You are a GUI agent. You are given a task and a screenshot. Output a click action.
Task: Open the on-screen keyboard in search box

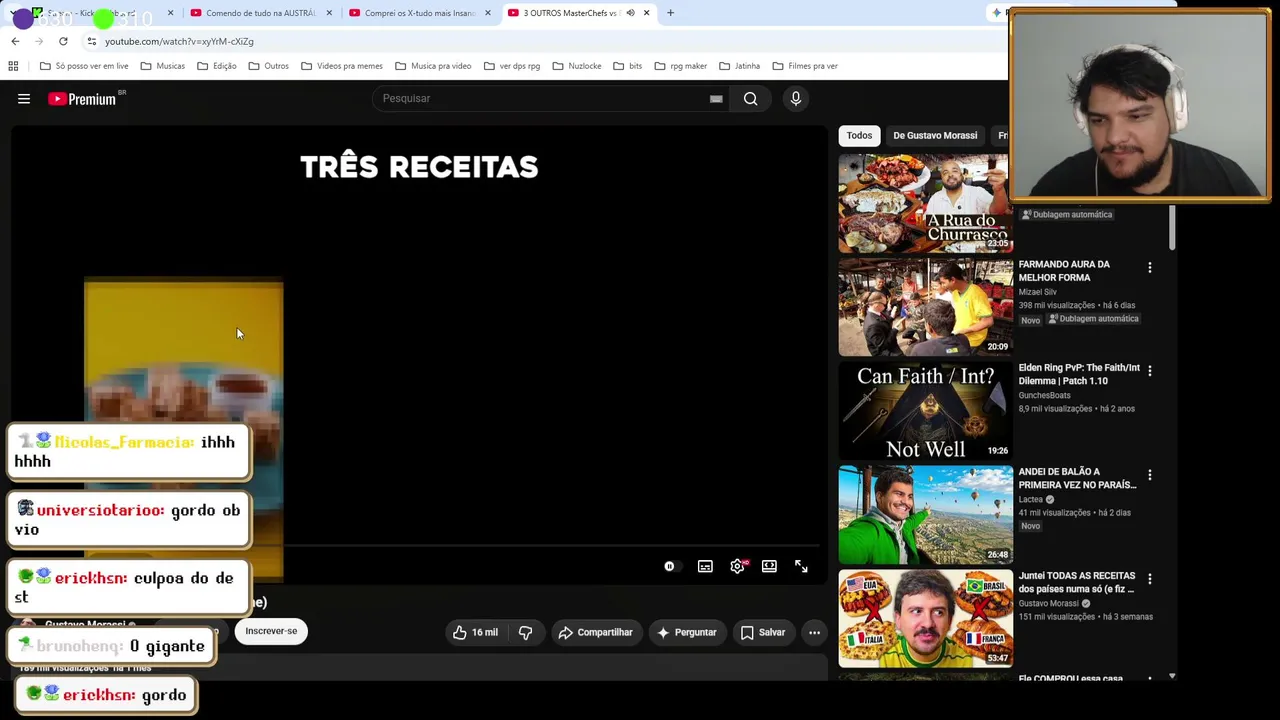pos(716,99)
